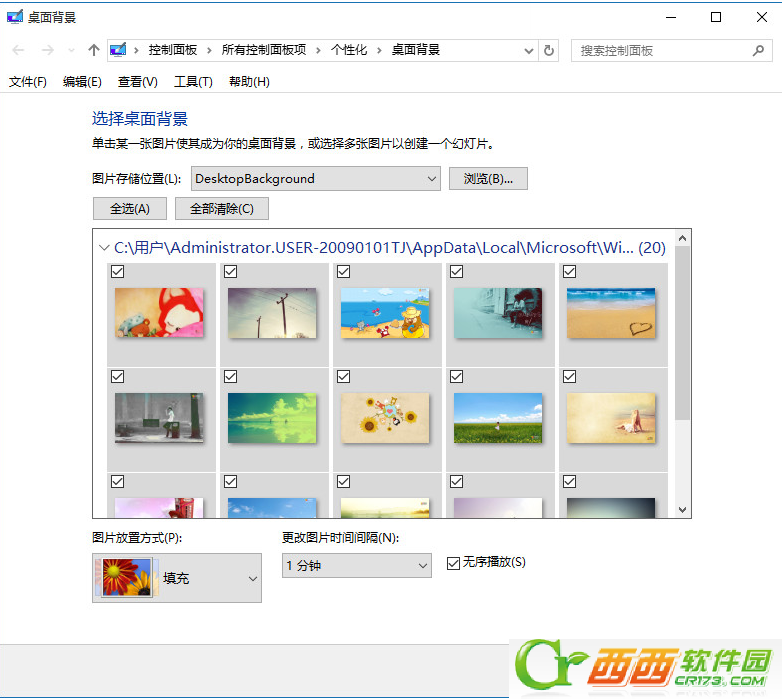Click the window title bar icon
The height and width of the screenshot is (699, 782).
pos(15,17)
